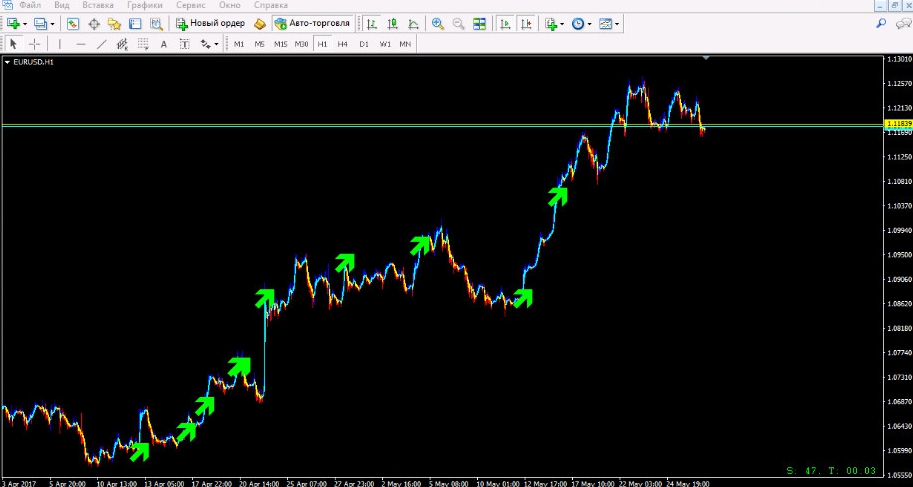Select the crosshair cursor tool
913x487 pixels.
coord(35,44)
